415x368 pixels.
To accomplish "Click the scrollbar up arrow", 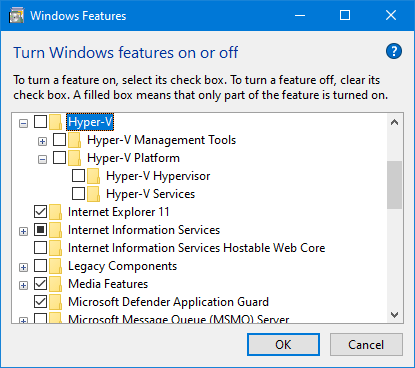I will point(395,122).
